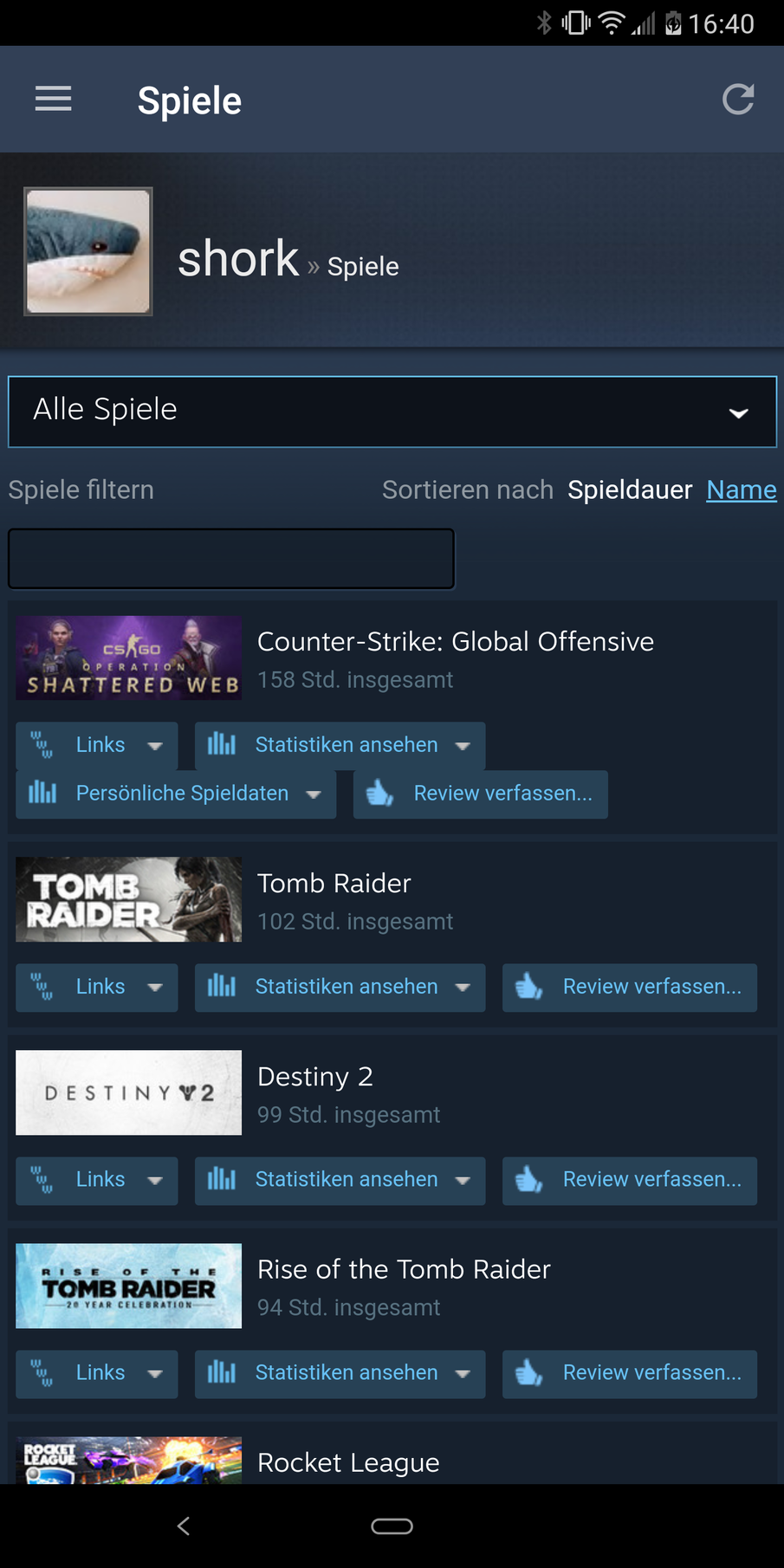Tap the Android home pill button

point(392,1526)
